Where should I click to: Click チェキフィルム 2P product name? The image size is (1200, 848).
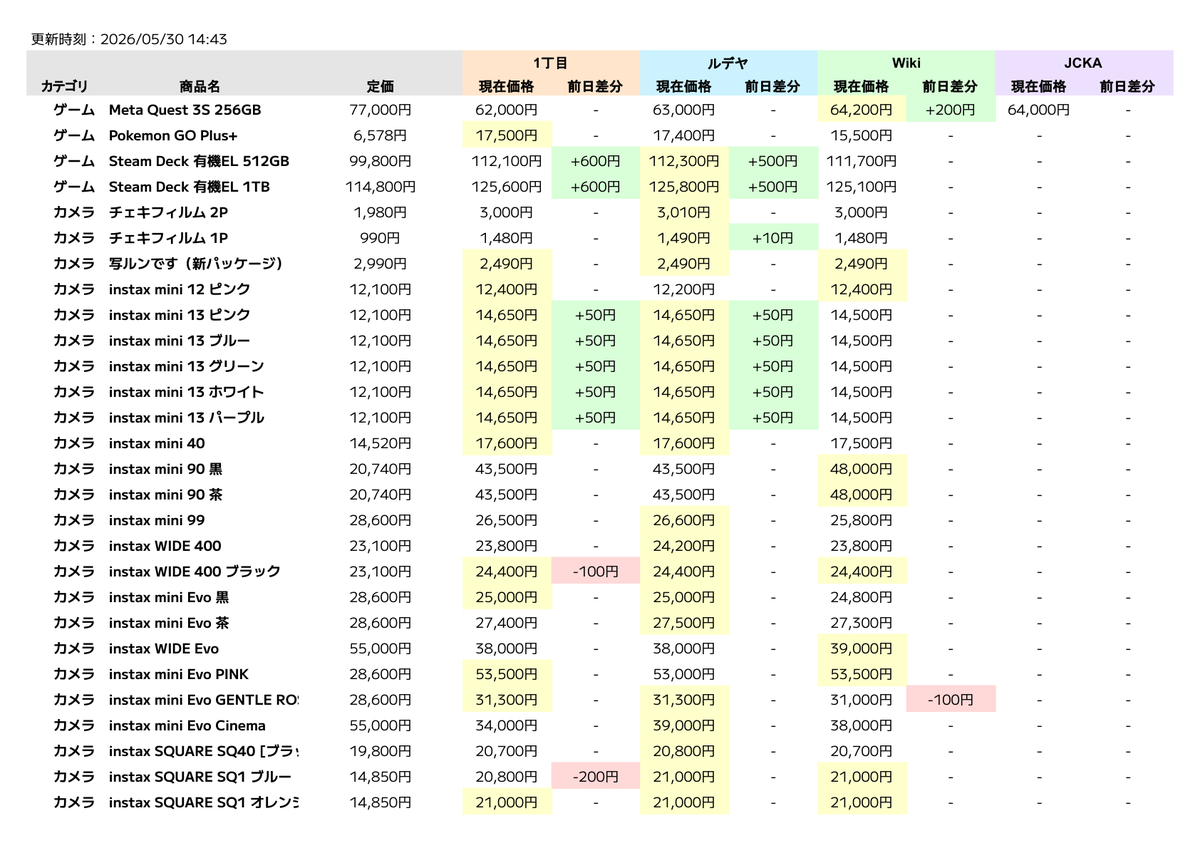[168, 212]
